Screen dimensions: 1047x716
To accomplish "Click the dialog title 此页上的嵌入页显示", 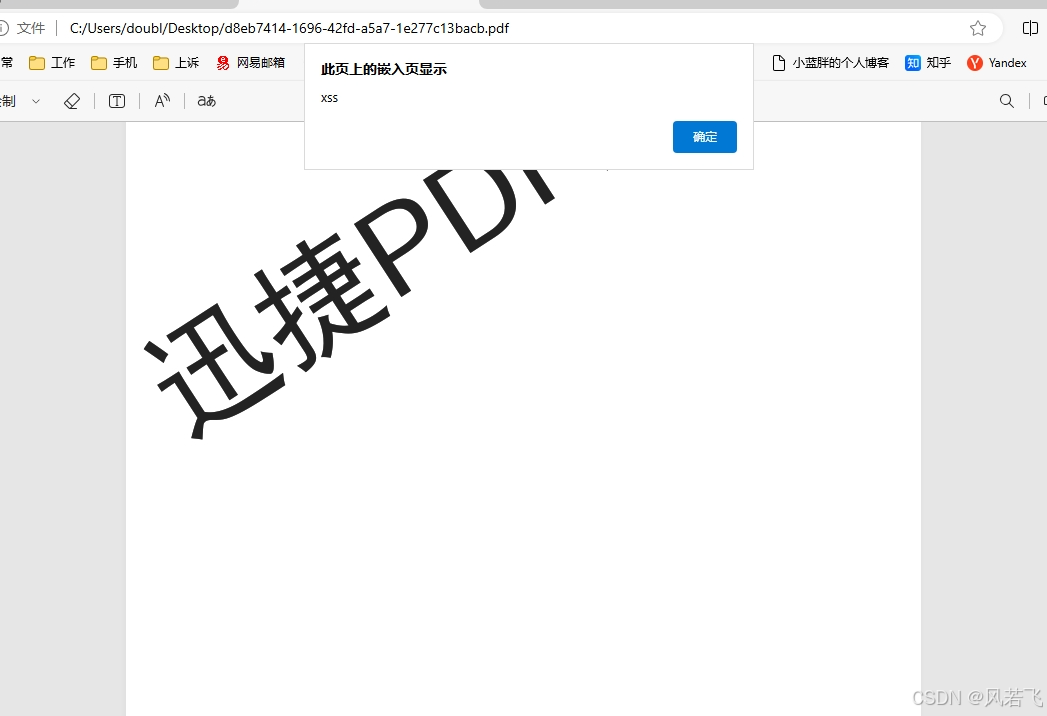I will 384,69.
